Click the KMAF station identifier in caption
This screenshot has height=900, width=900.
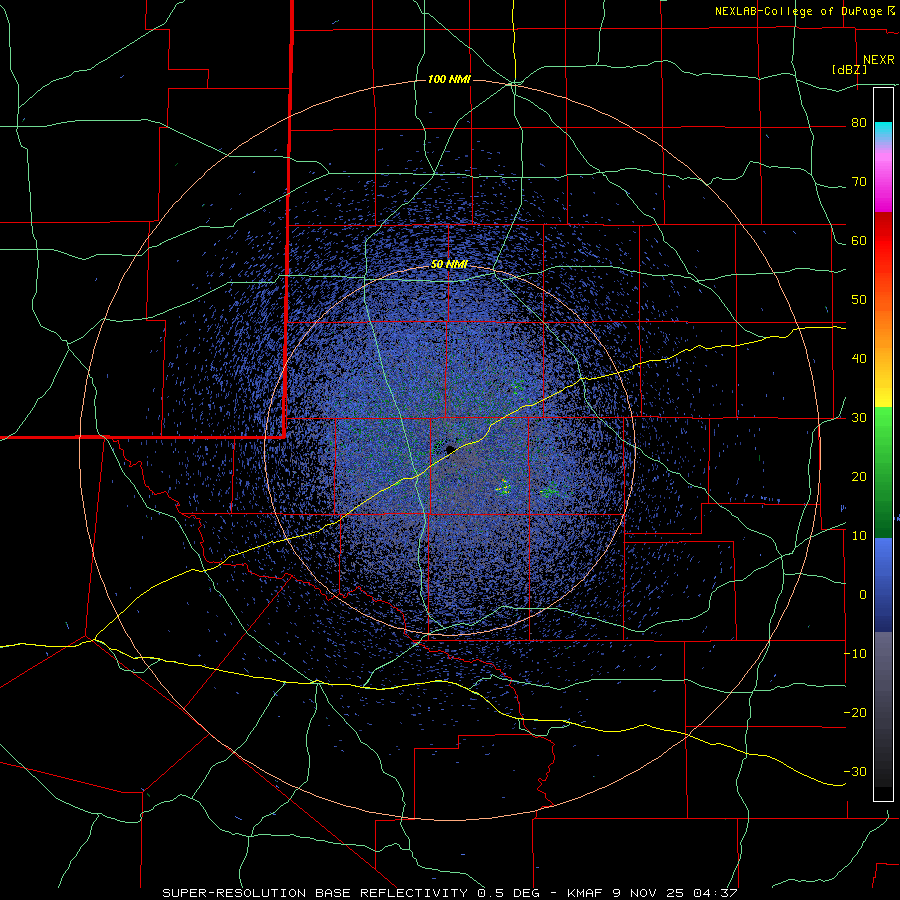[x=586, y=893]
